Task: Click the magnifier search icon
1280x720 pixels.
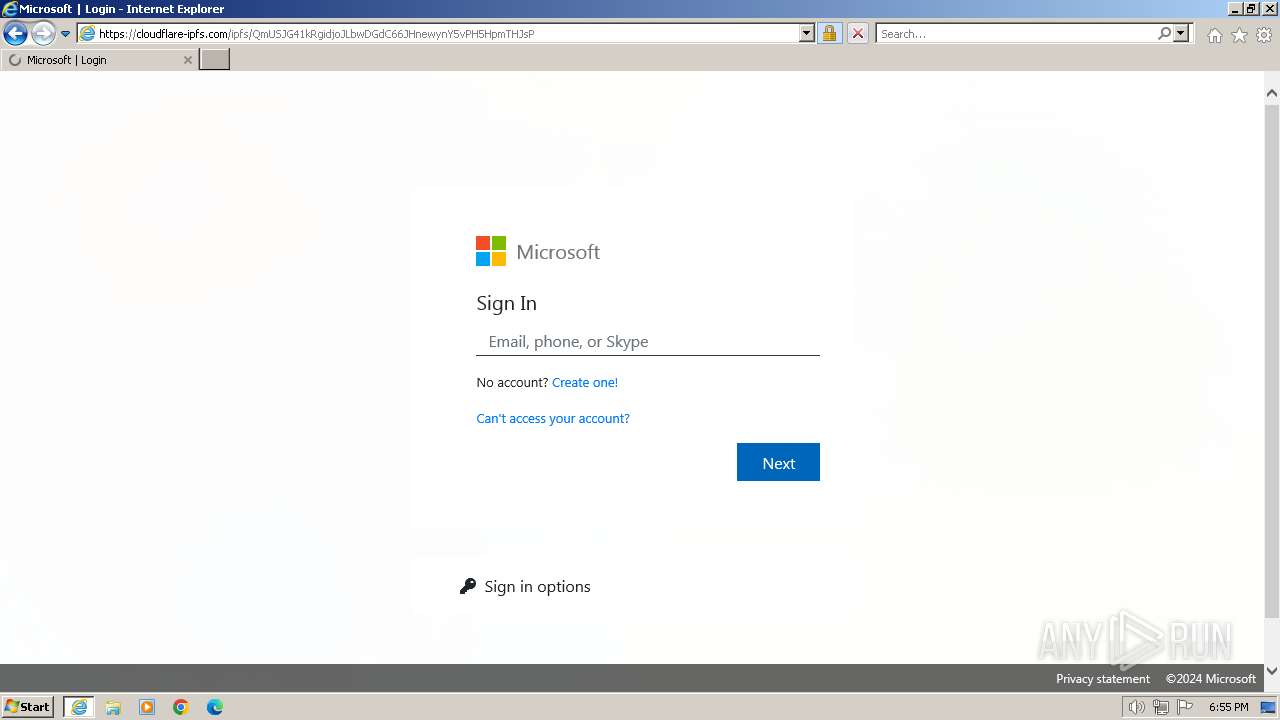Action: (x=1164, y=33)
